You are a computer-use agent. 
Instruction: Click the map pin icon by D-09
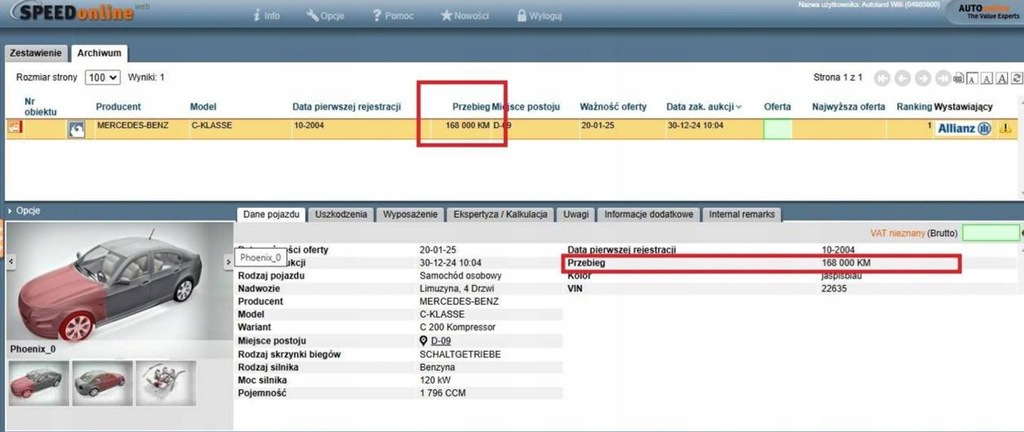coord(423,341)
